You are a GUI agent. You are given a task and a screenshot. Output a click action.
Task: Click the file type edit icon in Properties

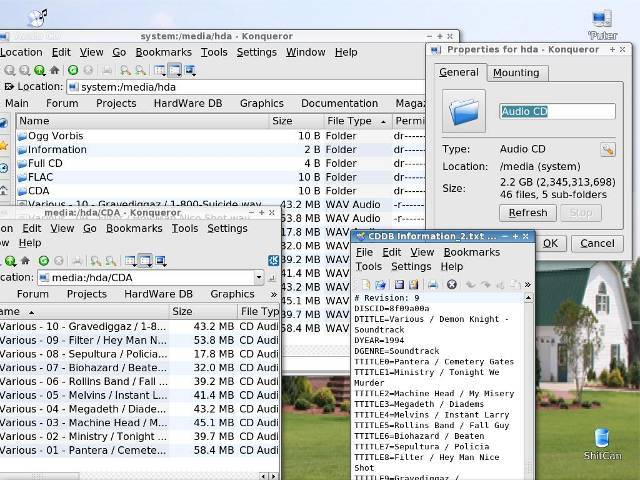pyautogui.click(x=608, y=149)
